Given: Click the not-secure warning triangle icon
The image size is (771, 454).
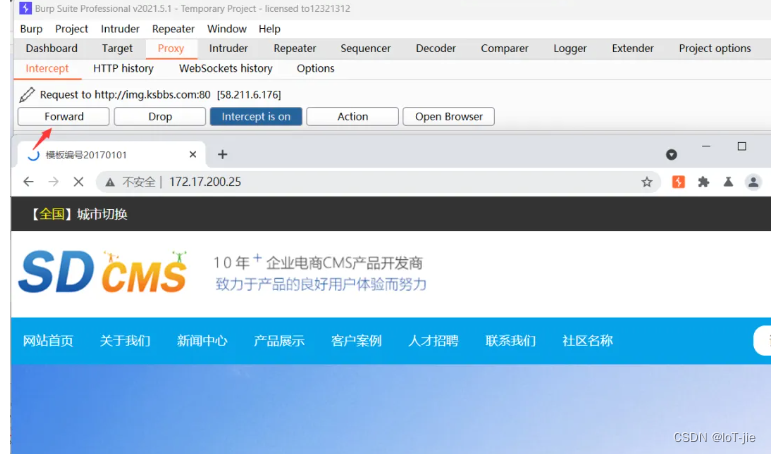Looking at the screenshot, I should click(110, 182).
